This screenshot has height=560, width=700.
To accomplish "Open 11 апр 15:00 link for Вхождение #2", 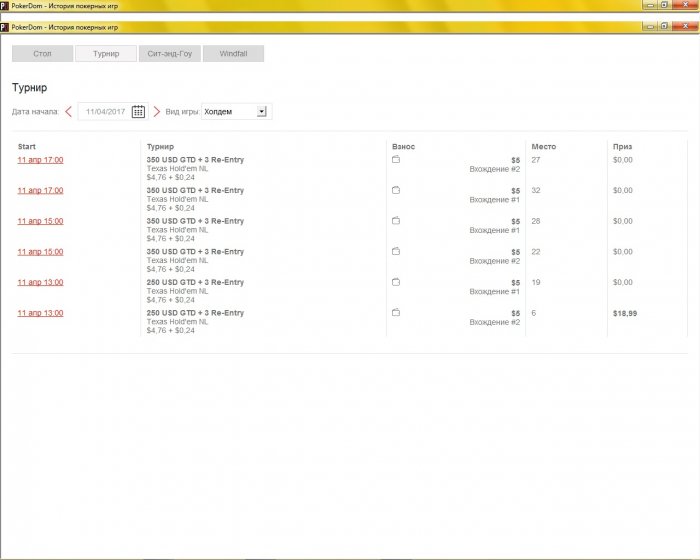I will (40, 252).
